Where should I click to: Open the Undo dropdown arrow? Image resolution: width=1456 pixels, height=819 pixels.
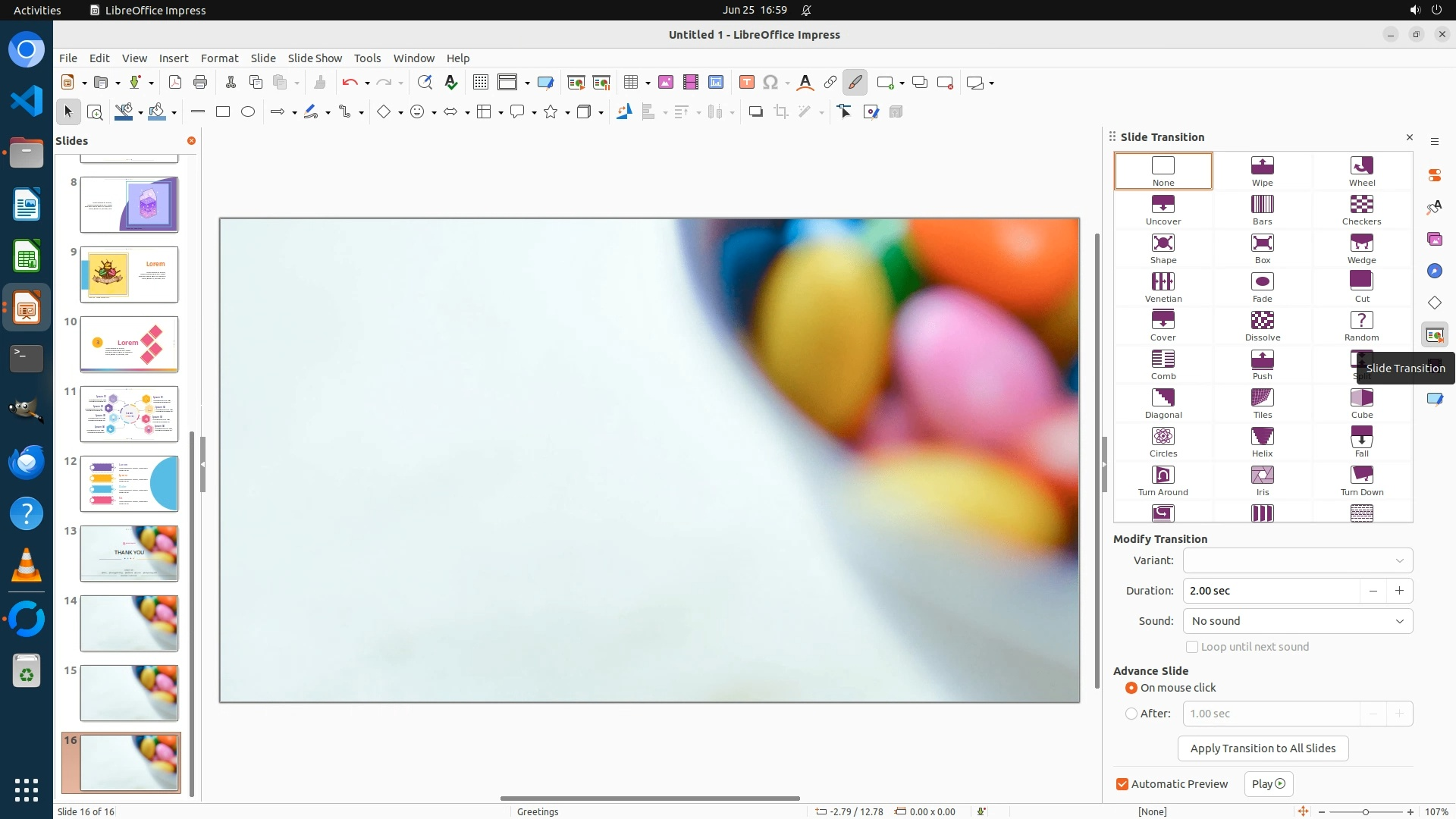(367, 83)
